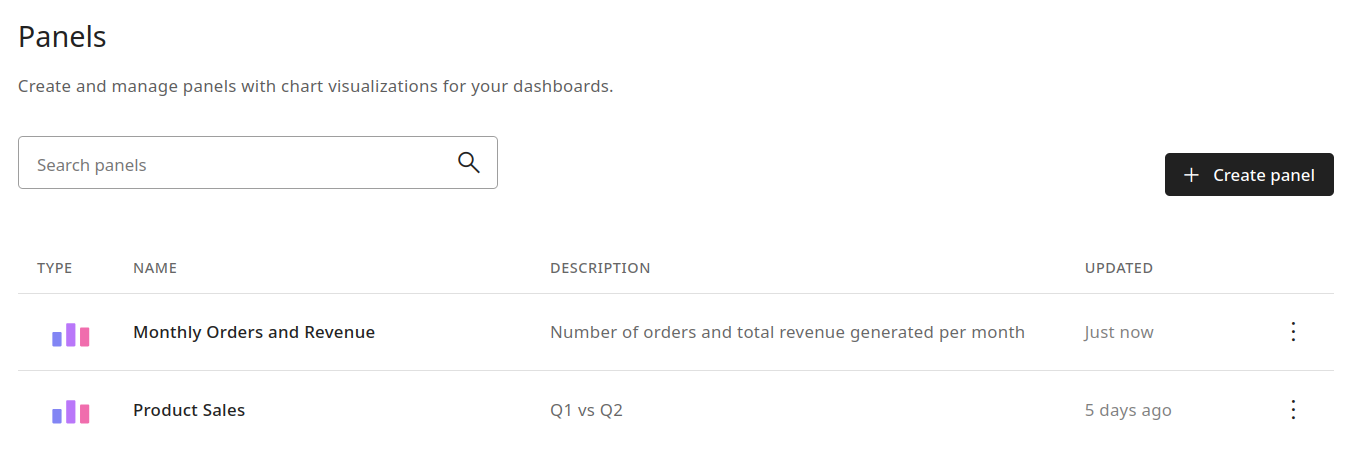Image resolution: width=1361 pixels, height=460 pixels.
Task: Click the plus icon on Create panel
Action: 1191,175
